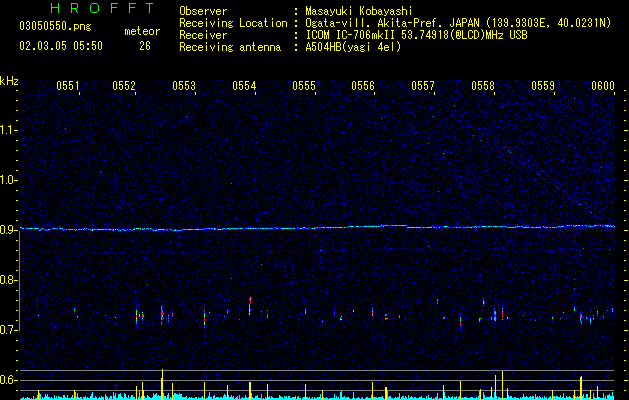Click the 0554 time axis label
This screenshot has width=629, height=400.
coord(244,86)
